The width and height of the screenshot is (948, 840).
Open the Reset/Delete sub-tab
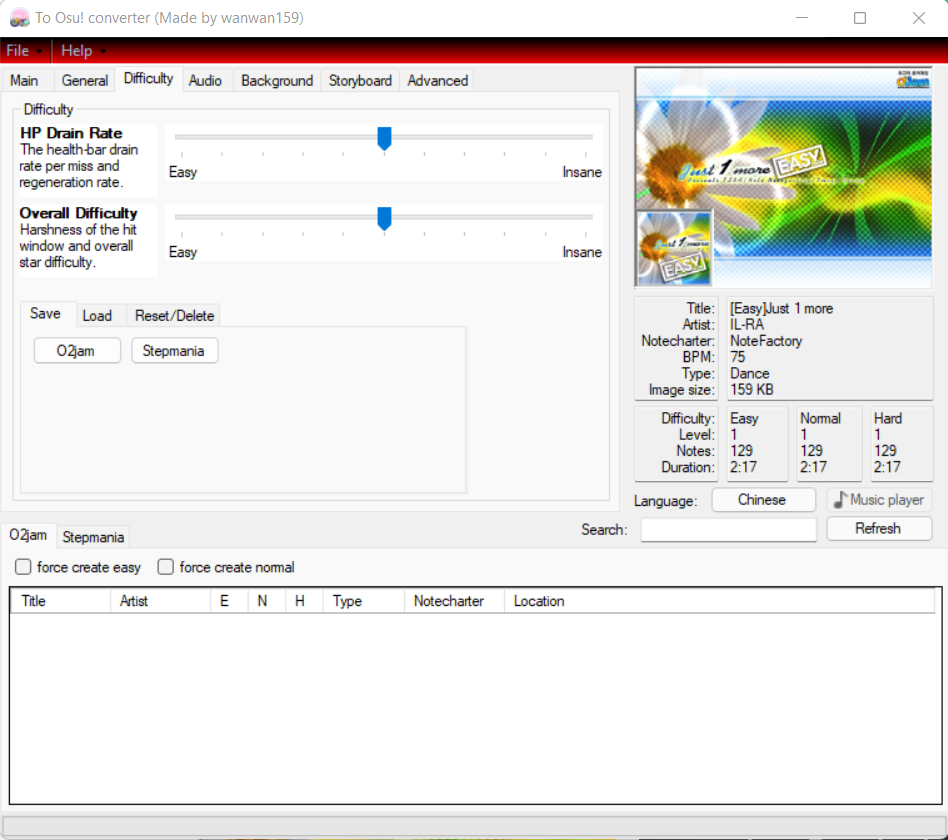[175, 316]
